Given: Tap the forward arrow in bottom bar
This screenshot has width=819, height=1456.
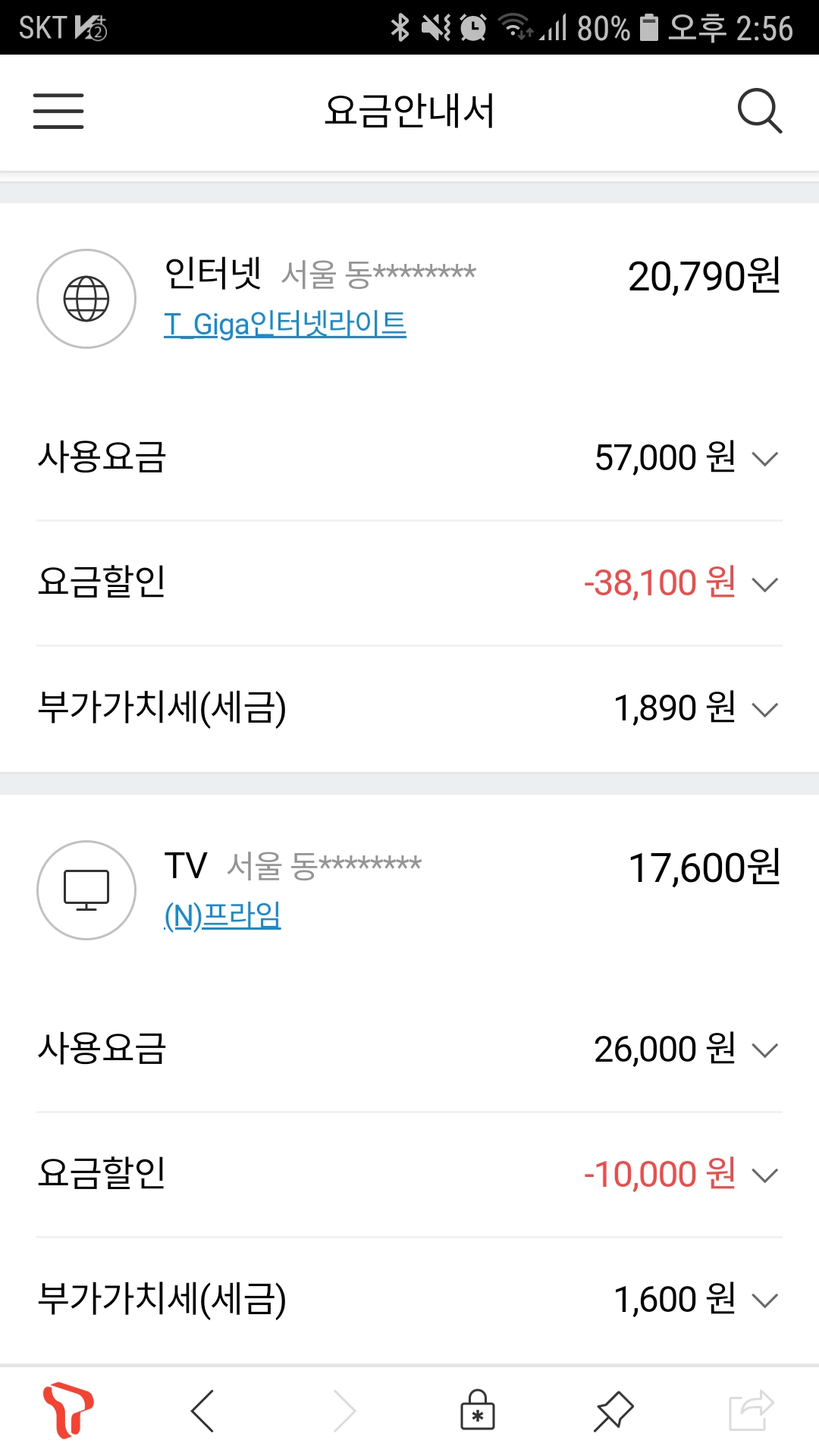Looking at the screenshot, I should pyautogui.click(x=345, y=1410).
